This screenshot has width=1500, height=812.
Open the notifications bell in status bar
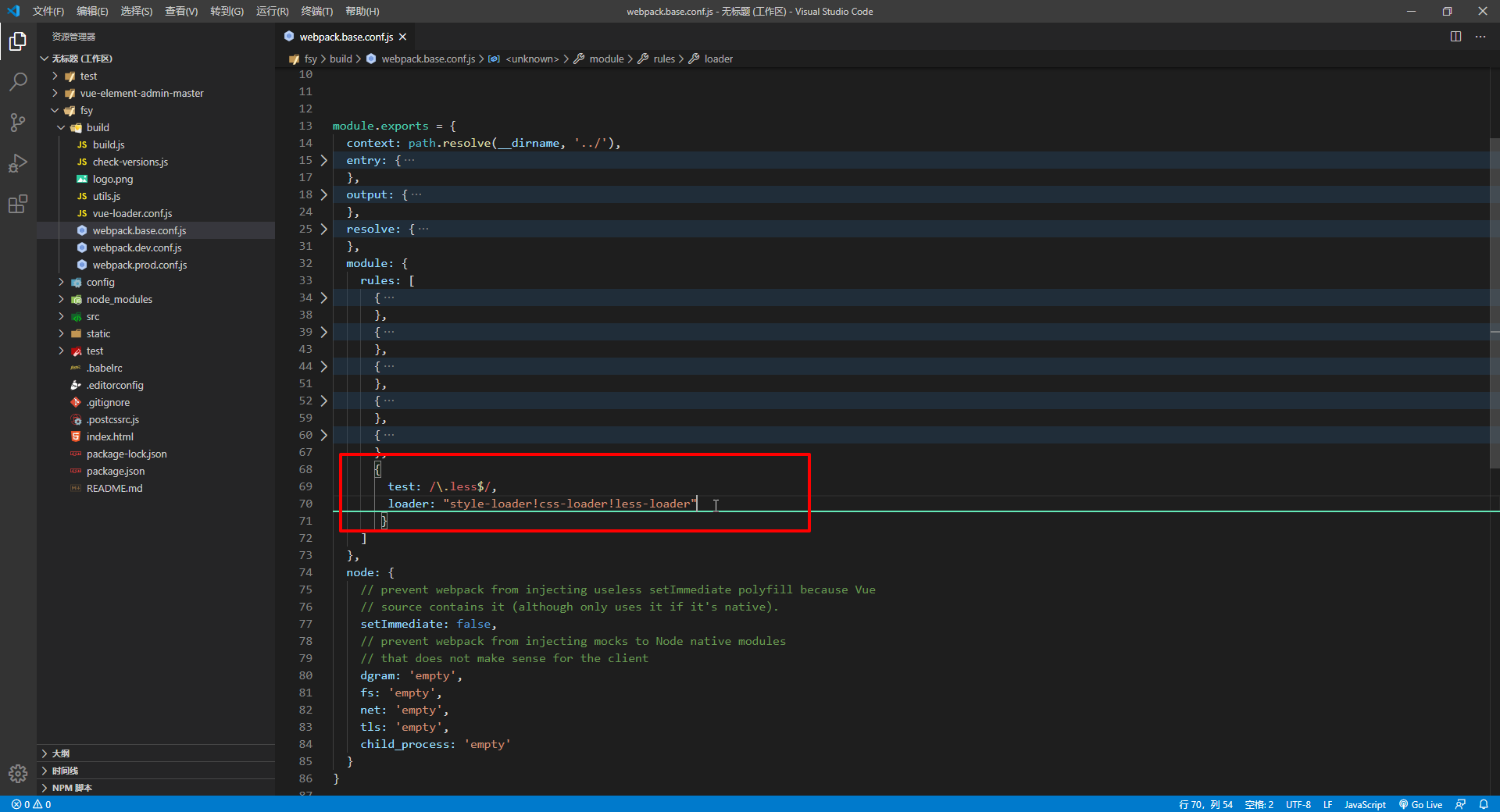[1484, 804]
